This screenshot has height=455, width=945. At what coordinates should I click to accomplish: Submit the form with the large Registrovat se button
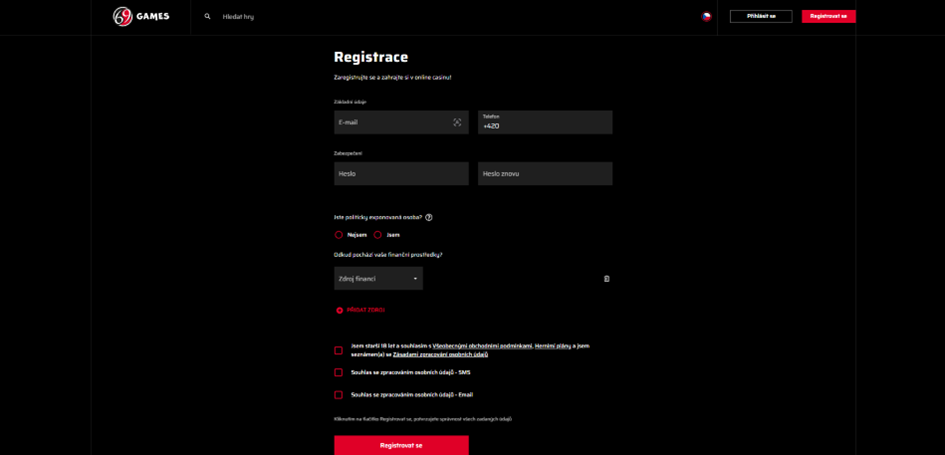tap(401, 445)
